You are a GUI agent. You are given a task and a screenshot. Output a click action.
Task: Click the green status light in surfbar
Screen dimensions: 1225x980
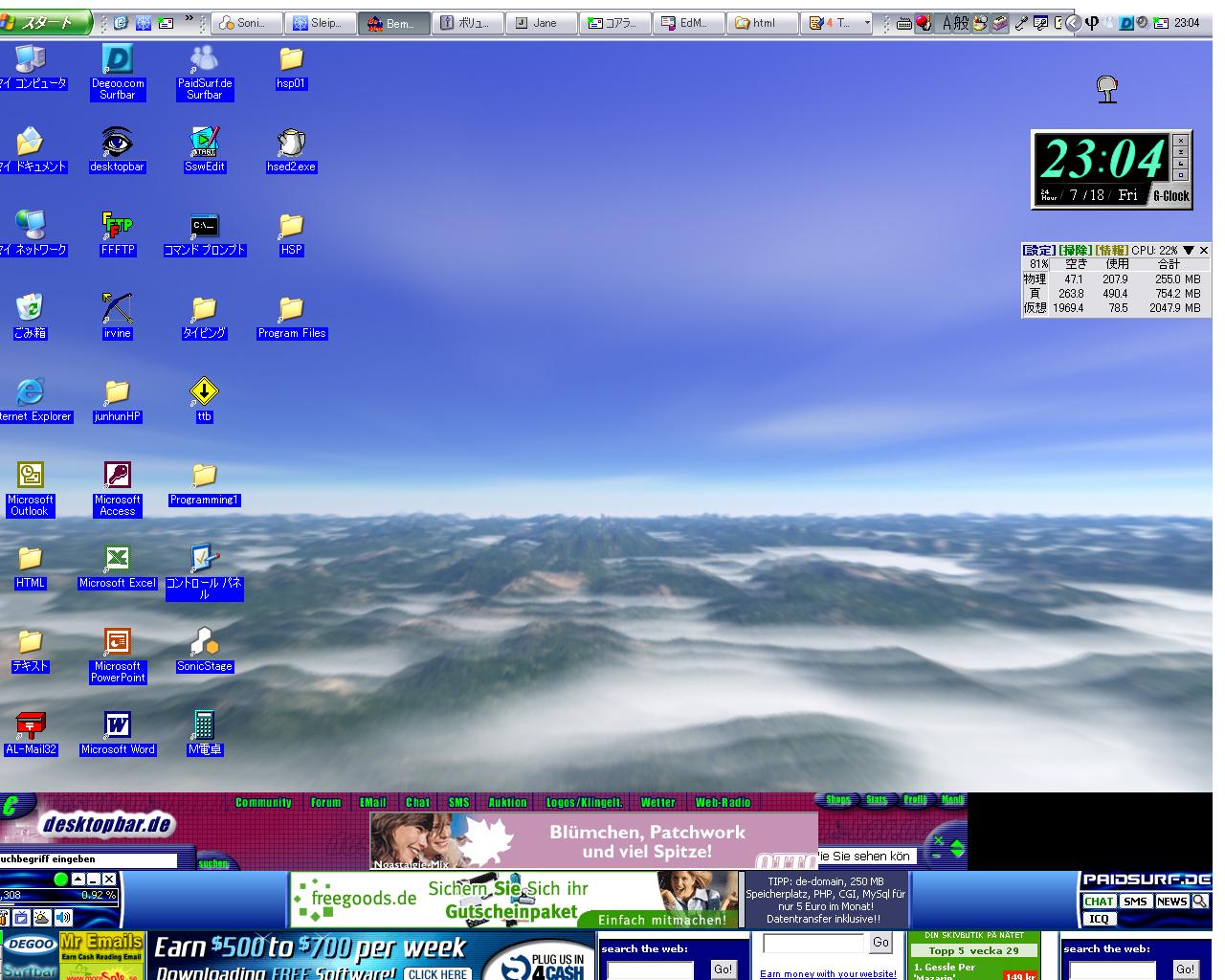(x=61, y=879)
